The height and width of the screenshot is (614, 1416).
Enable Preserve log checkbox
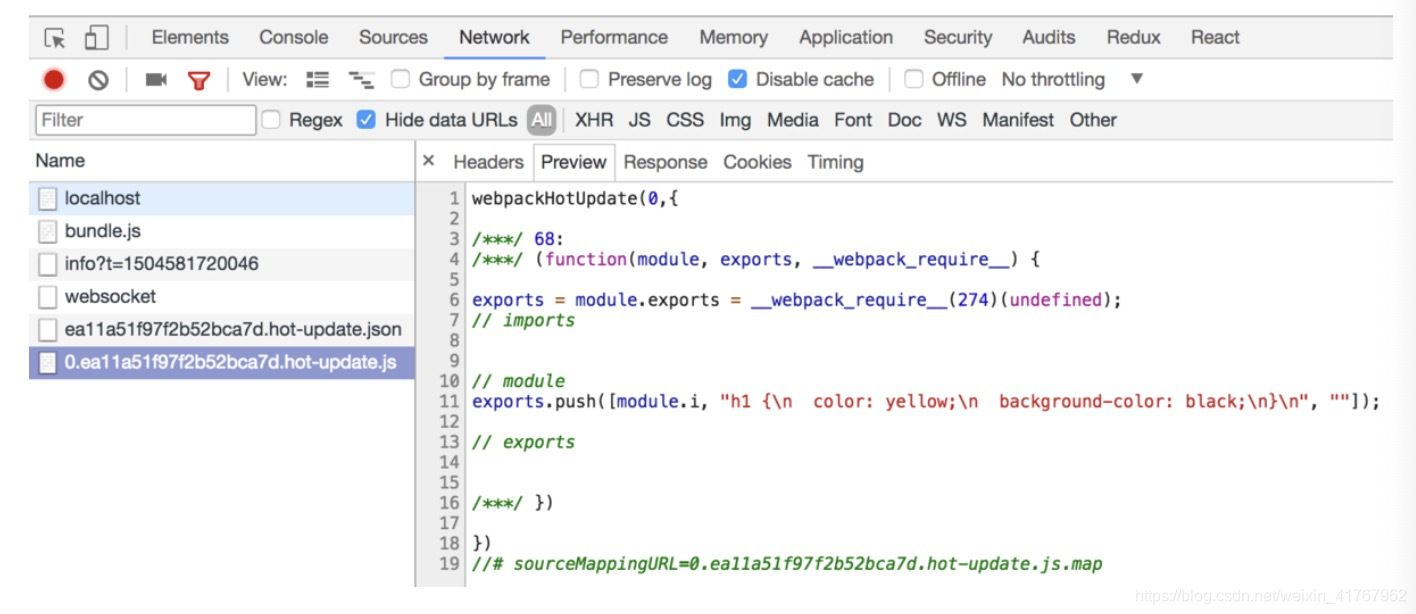coord(589,79)
